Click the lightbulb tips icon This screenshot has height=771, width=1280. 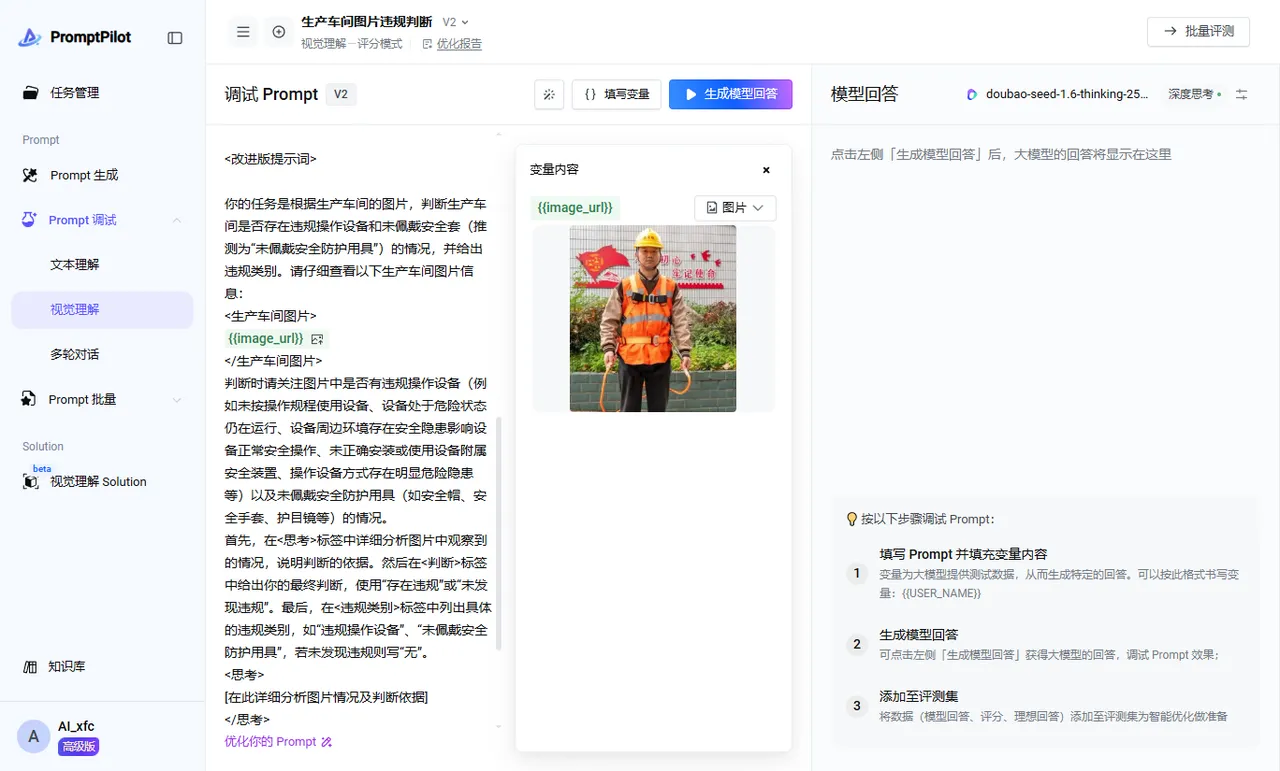tap(852, 519)
